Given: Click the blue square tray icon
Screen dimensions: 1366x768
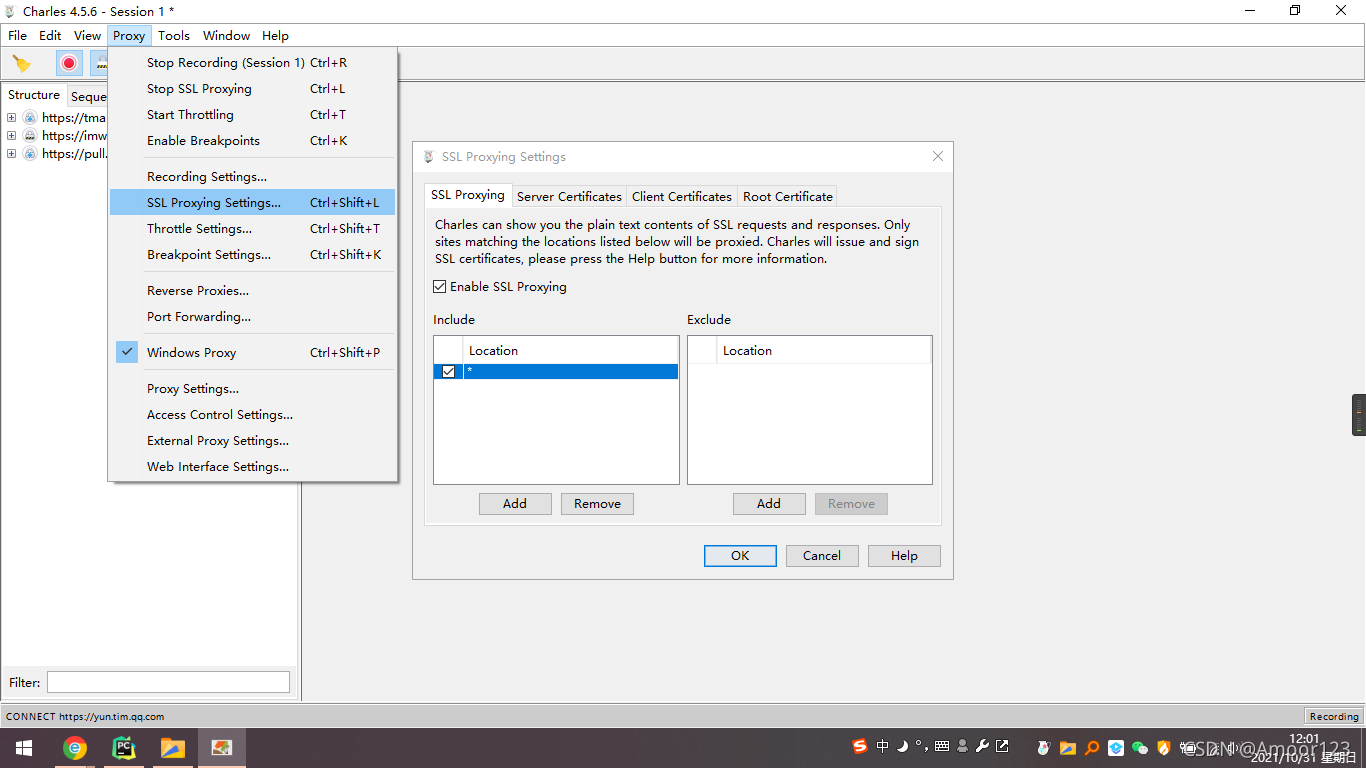Looking at the screenshot, I should click(1116, 747).
